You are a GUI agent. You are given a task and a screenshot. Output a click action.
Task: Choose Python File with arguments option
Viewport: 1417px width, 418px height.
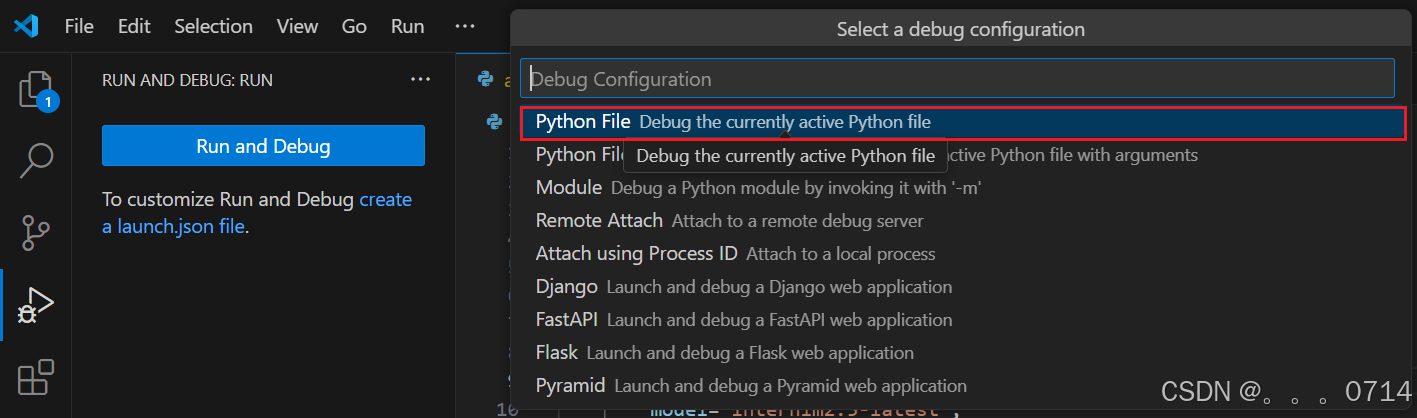point(963,155)
